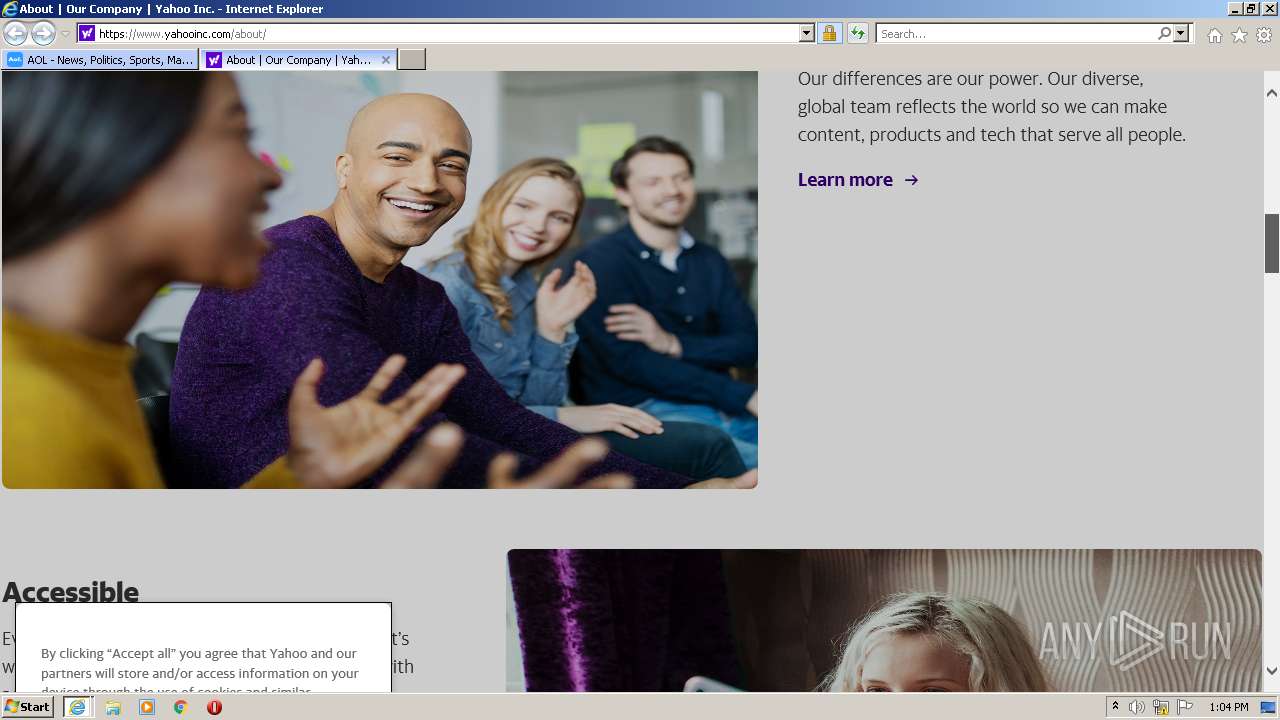Screen dimensions: 1280x720
Task: Open Favorites star icon
Action: pos(1239,35)
